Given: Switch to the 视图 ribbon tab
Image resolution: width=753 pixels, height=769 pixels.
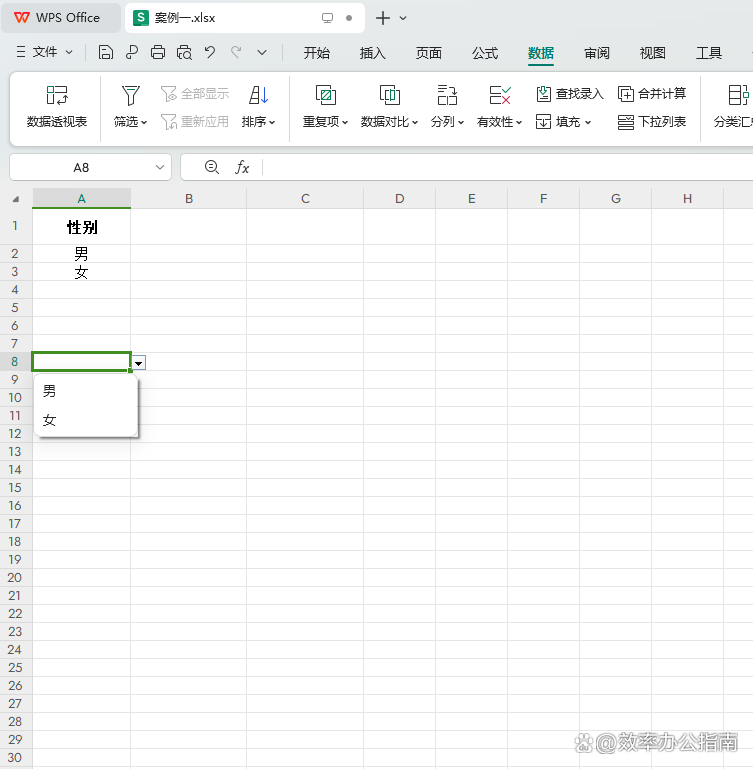Looking at the screenshot, I should pyautogui.click(x=652, y=53).
